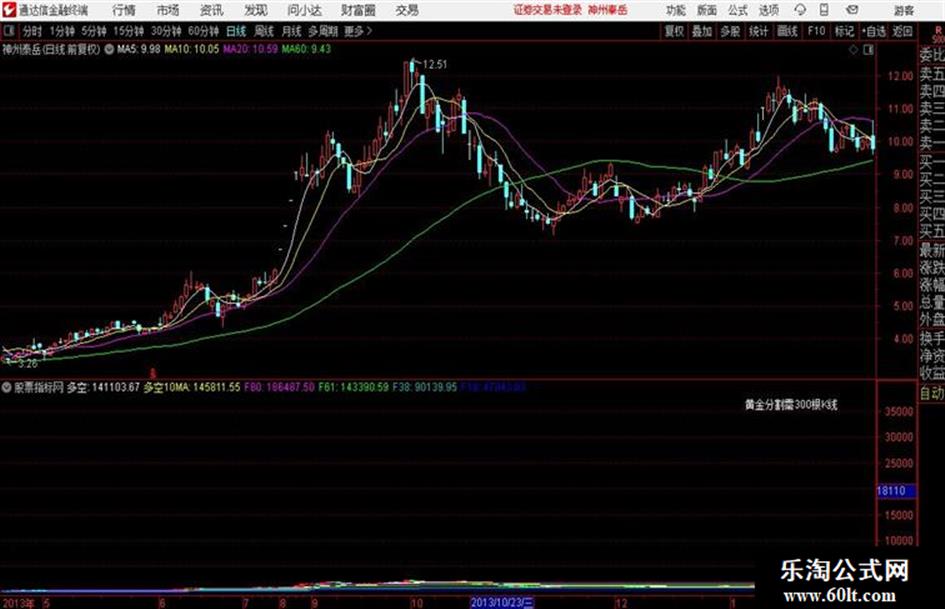Toggle side panel icon at chart top-right
Viewport: 945px width, 609px height.
coord(868,50)
